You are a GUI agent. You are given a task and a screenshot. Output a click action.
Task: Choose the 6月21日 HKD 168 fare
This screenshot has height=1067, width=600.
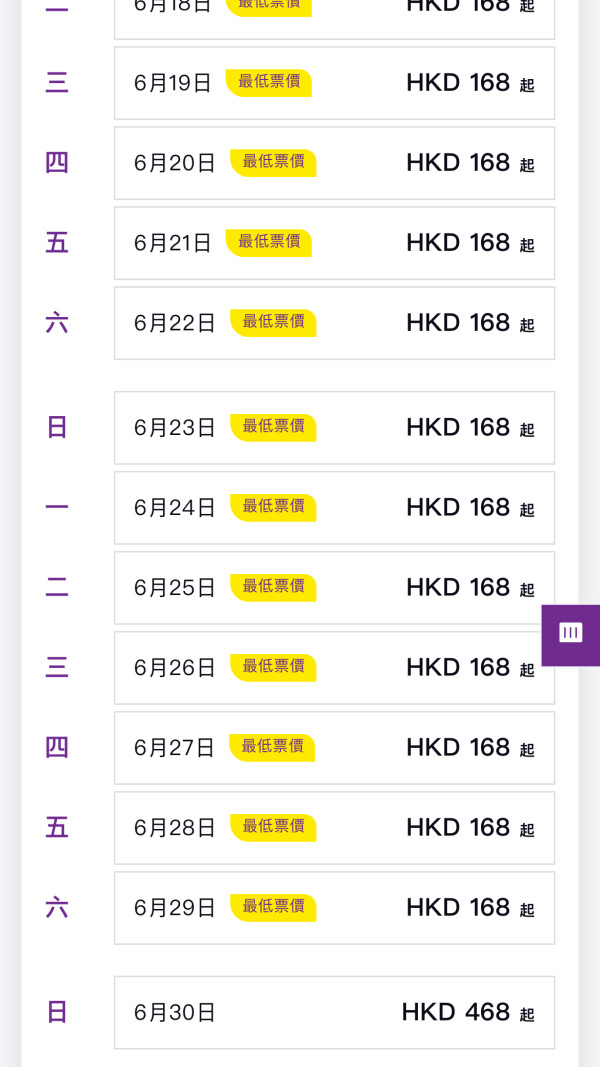tap(334, 243)
